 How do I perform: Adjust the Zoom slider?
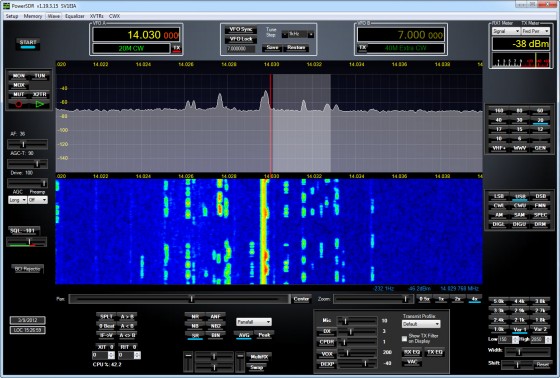[373, 299]
